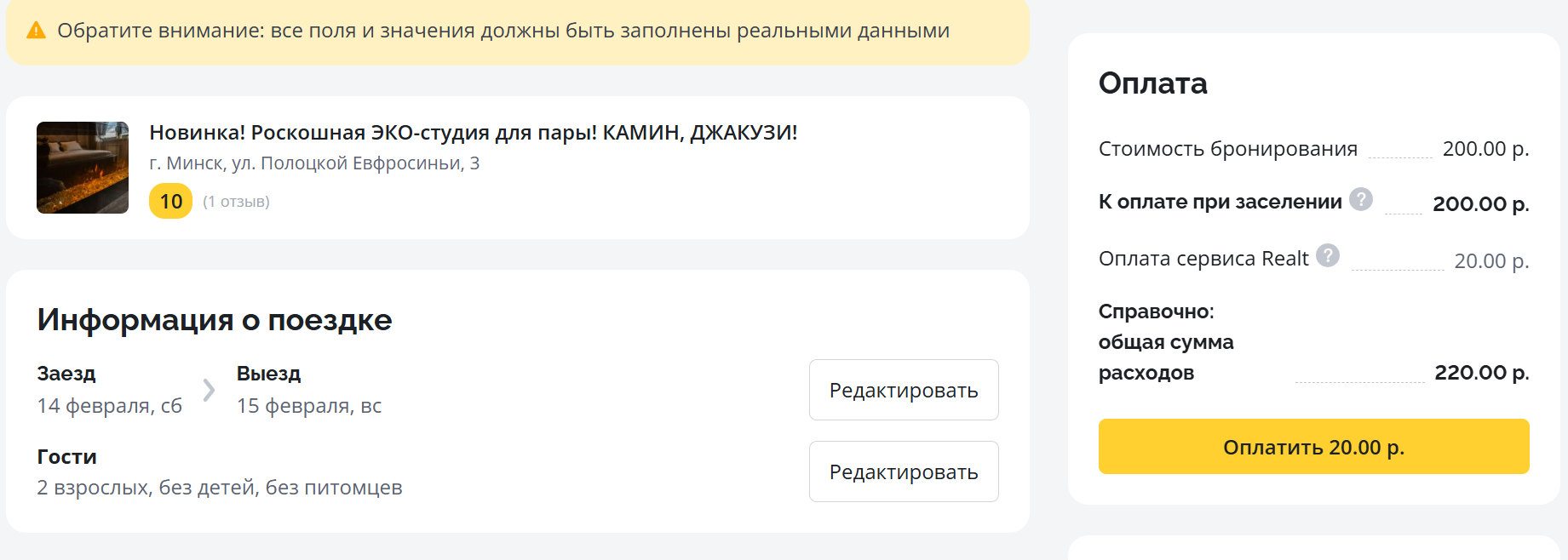1568x560 pixels.
Task: Click the chevron arrow between Заезд and Выезд
Action: point(209,390)
